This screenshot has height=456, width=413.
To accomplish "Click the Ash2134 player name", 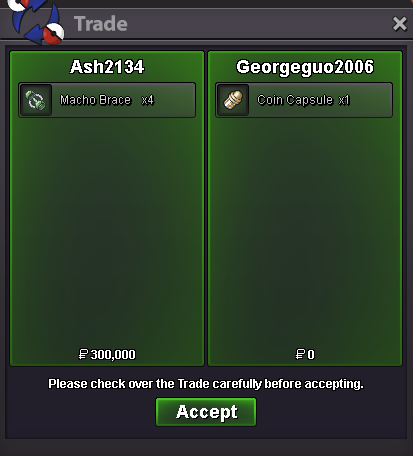I will (x=107, y=67).
